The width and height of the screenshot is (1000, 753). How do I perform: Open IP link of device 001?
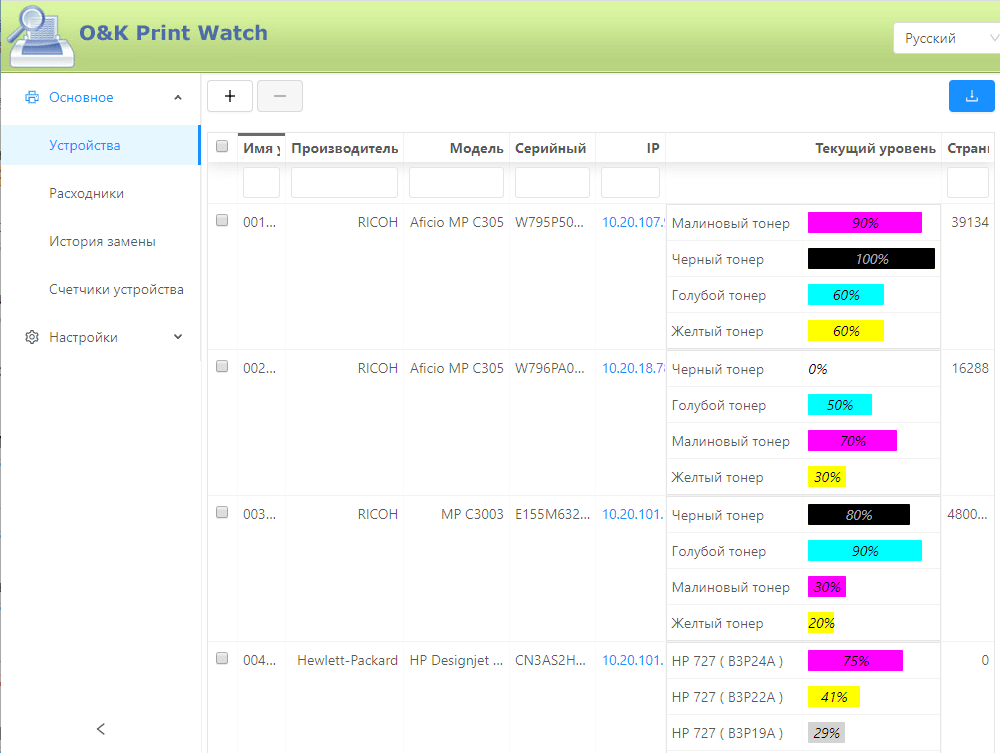tap(633, 222)
